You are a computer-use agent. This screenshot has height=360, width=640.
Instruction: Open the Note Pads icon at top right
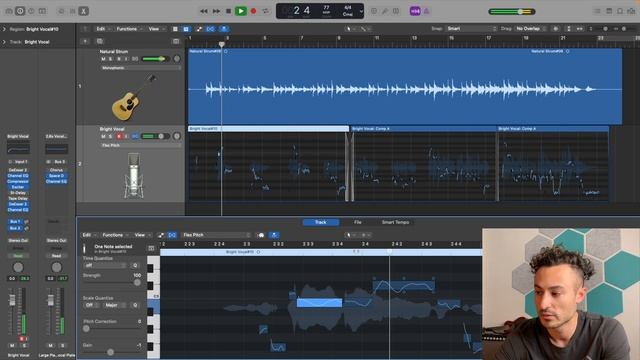[x=609, y=11]
